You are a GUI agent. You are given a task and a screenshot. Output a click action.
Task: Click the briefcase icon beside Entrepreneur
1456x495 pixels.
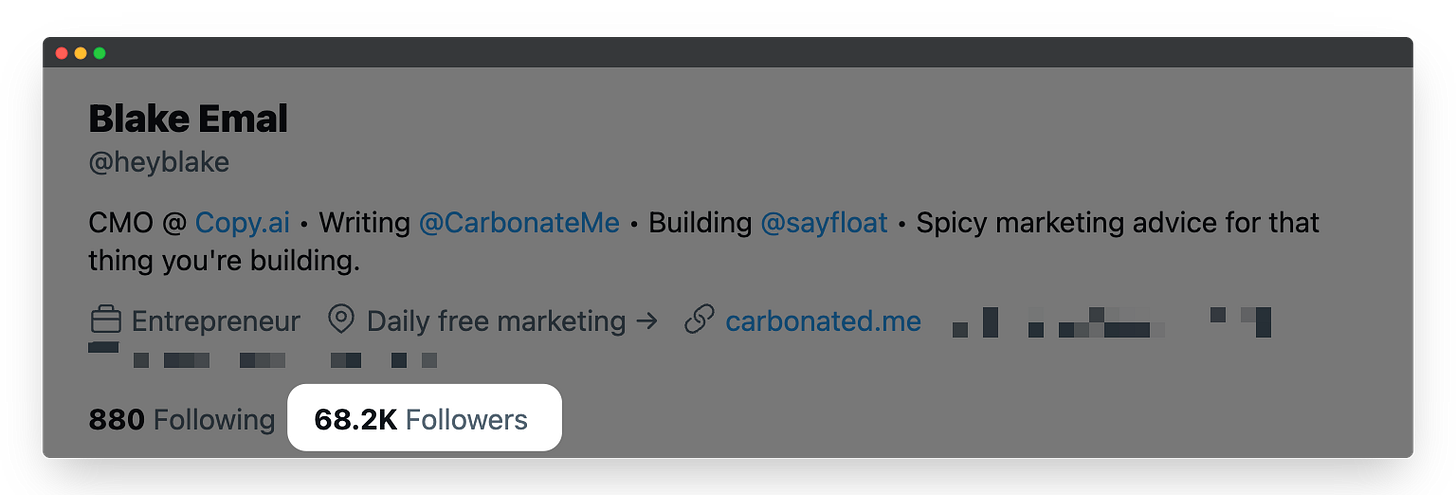coord(105,321)
